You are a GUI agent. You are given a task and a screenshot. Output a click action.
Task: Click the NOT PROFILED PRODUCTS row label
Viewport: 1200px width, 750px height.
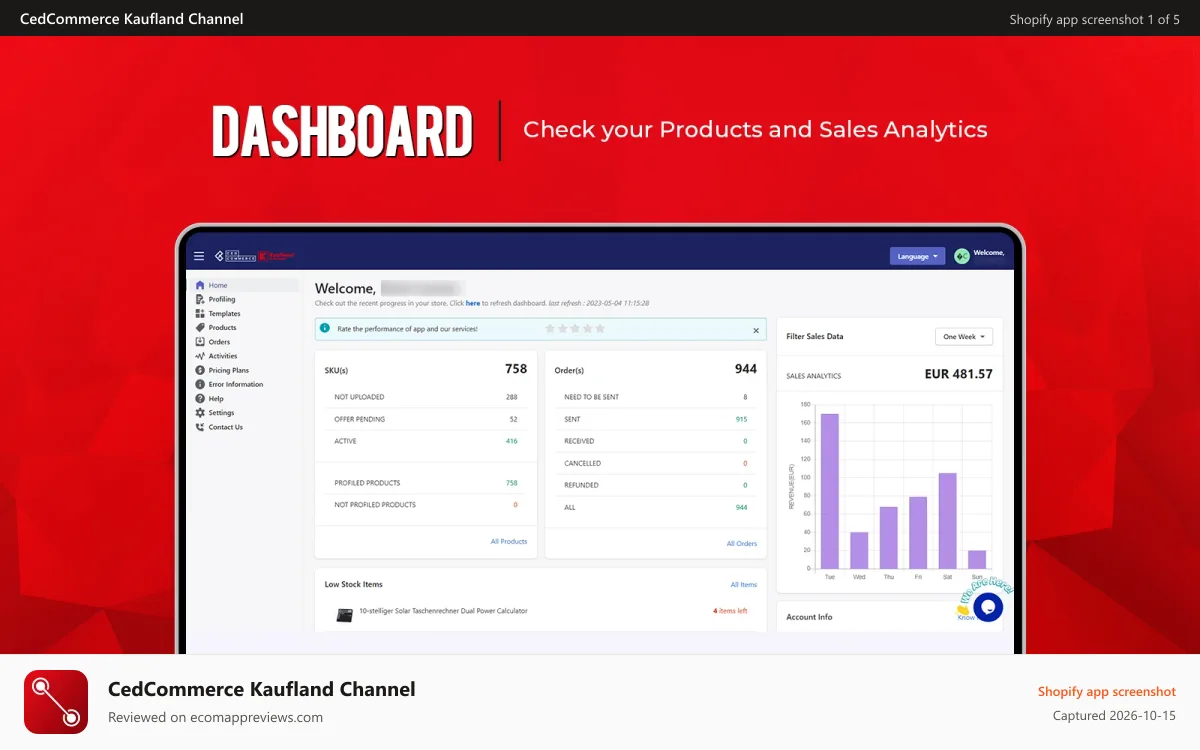375,505
